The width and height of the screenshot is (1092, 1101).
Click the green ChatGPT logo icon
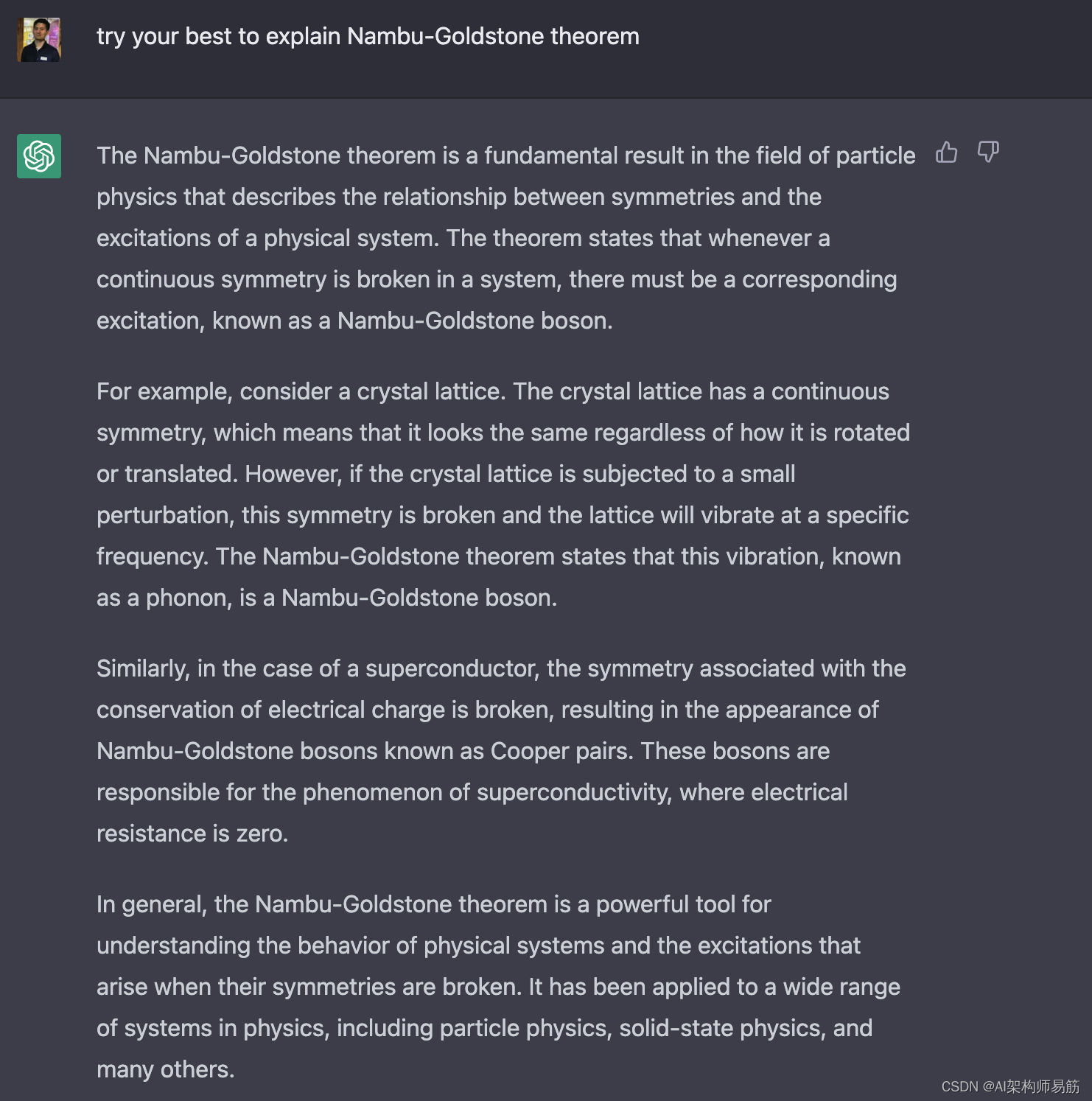click(x=39, y=156)
